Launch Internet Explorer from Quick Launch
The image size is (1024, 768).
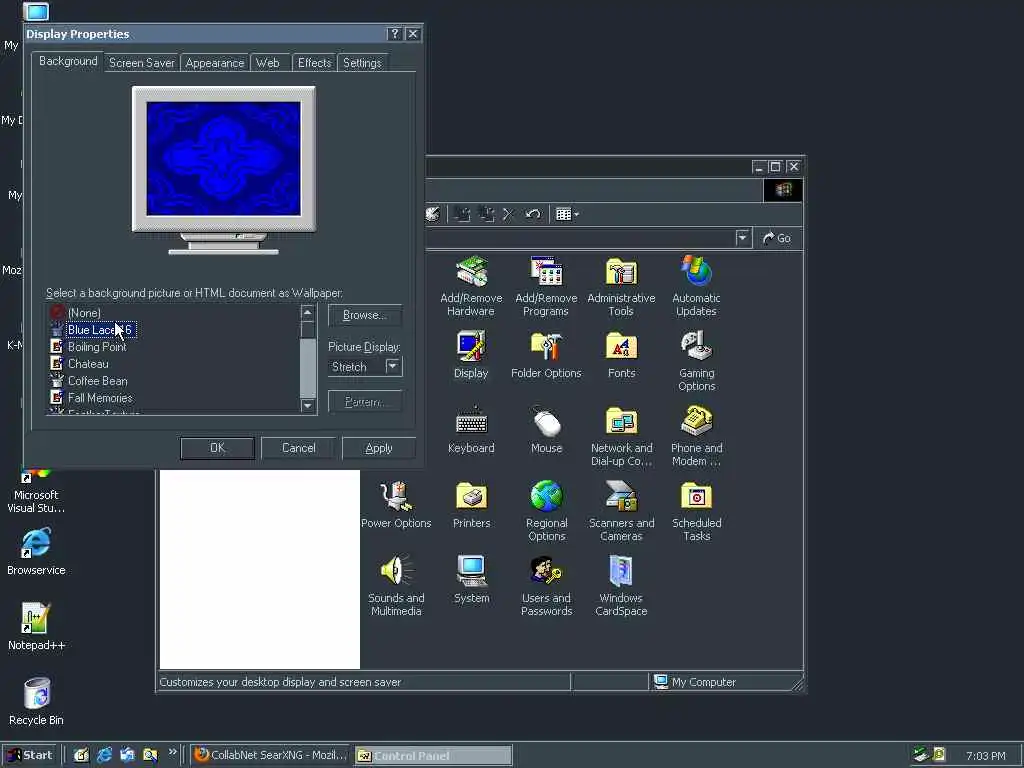pos(104,755)
